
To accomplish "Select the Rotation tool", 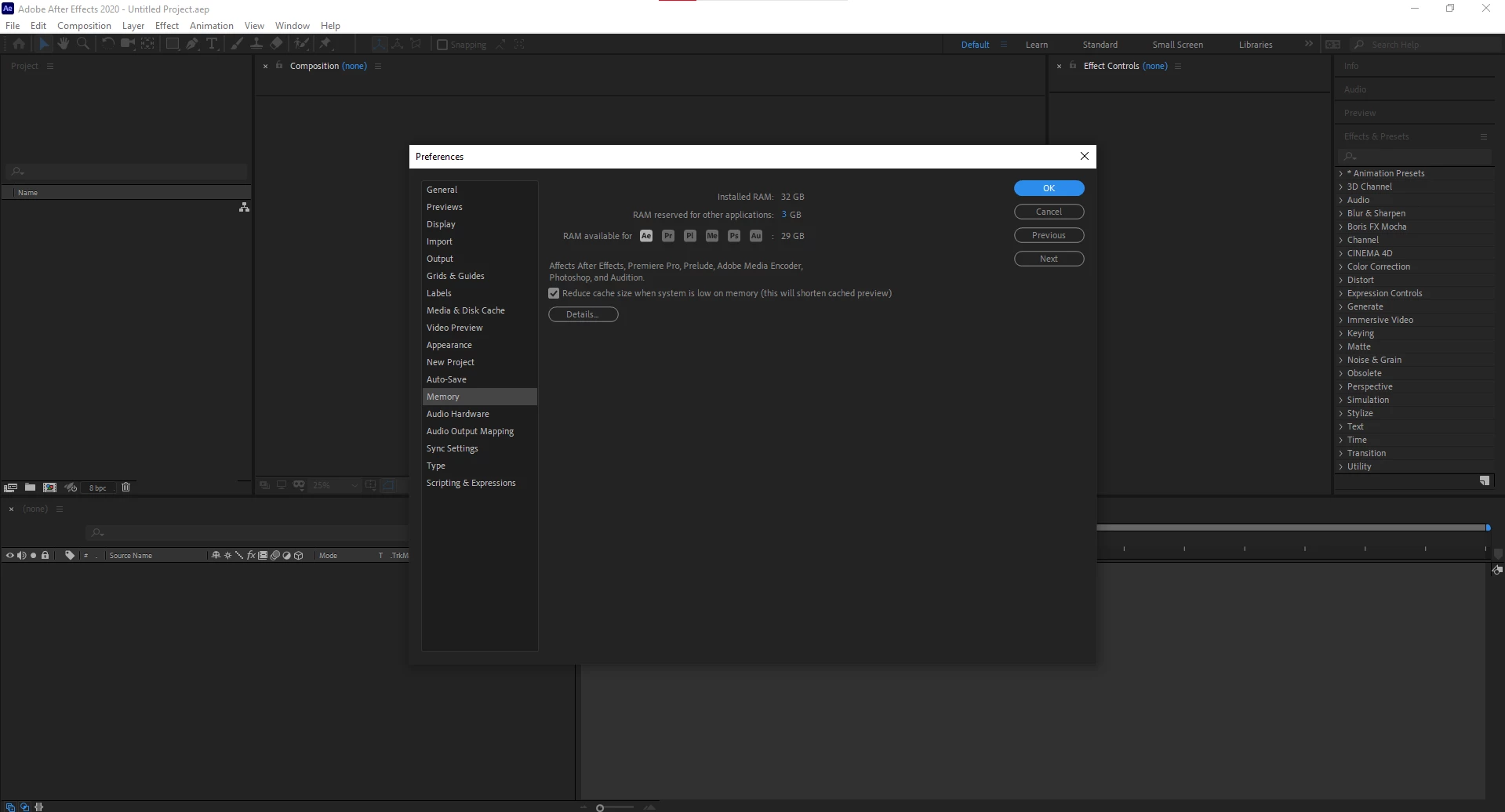I will (x=108, y=44).
